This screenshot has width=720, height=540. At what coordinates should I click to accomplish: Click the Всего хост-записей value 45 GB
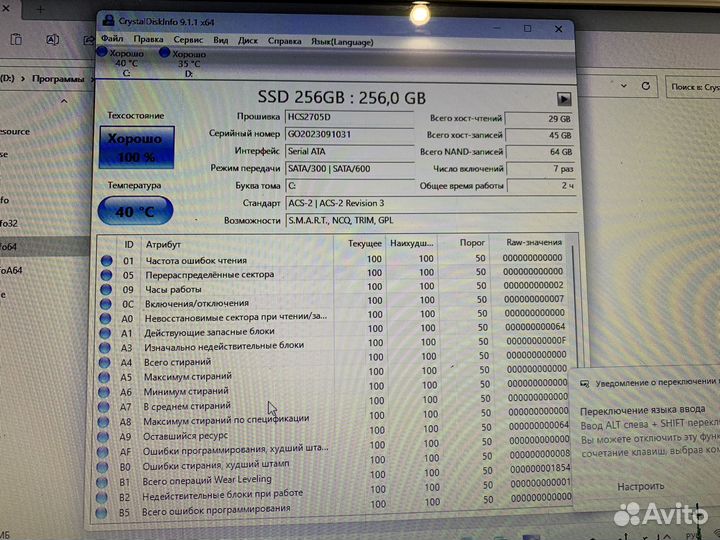click(540, 135)
